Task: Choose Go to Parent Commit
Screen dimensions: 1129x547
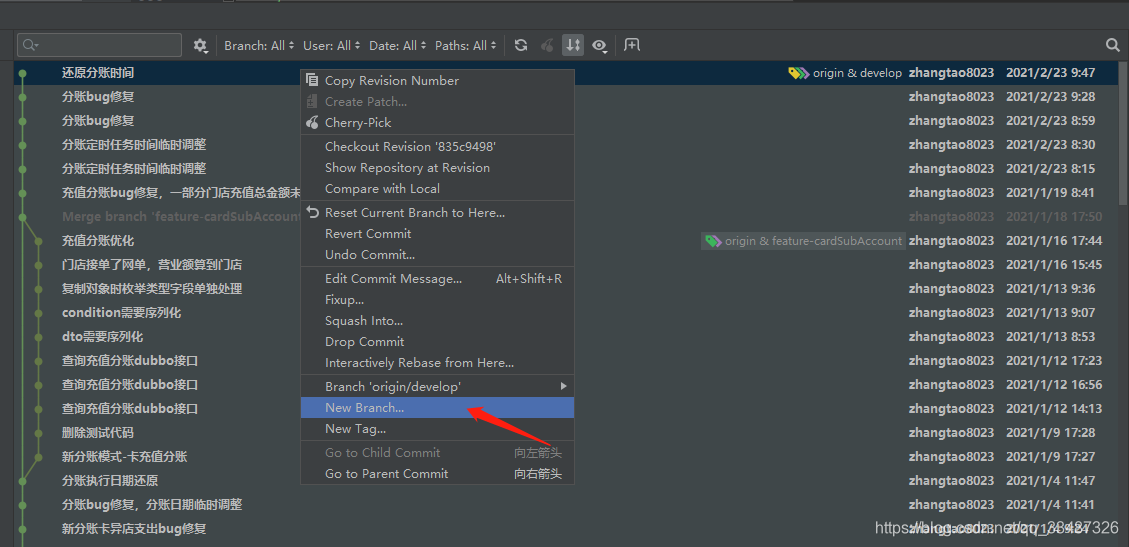Action: (437, 474)
